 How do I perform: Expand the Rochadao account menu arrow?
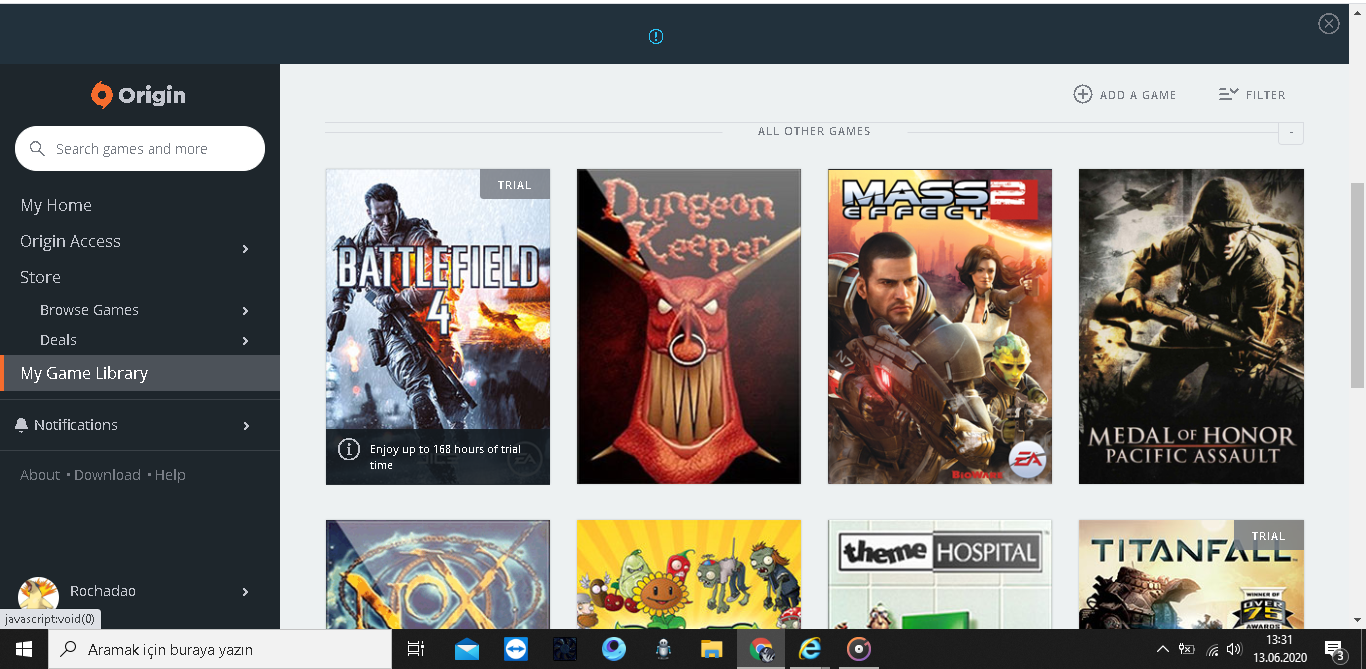point(245,592)
